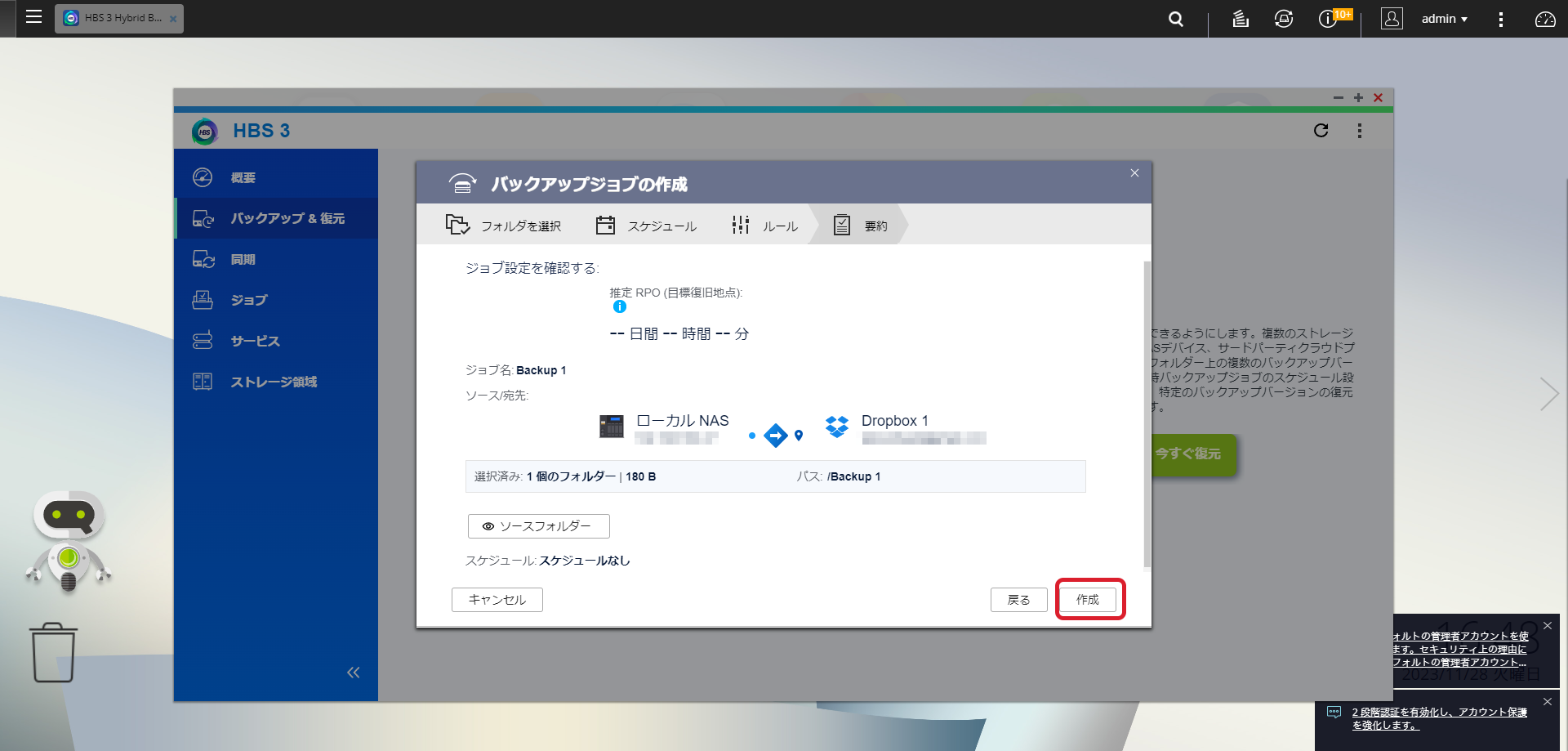The height and width of the screenshot is (751, 1568).
Task: Open the default admin account warning link
Action: [1460, 649]
